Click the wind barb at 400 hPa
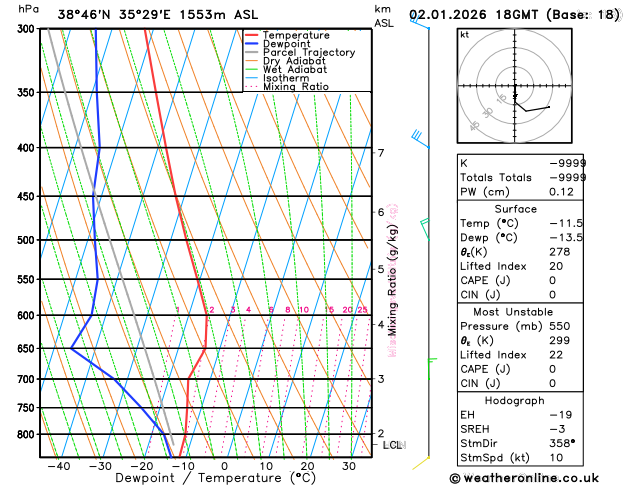 coord(421,139)
